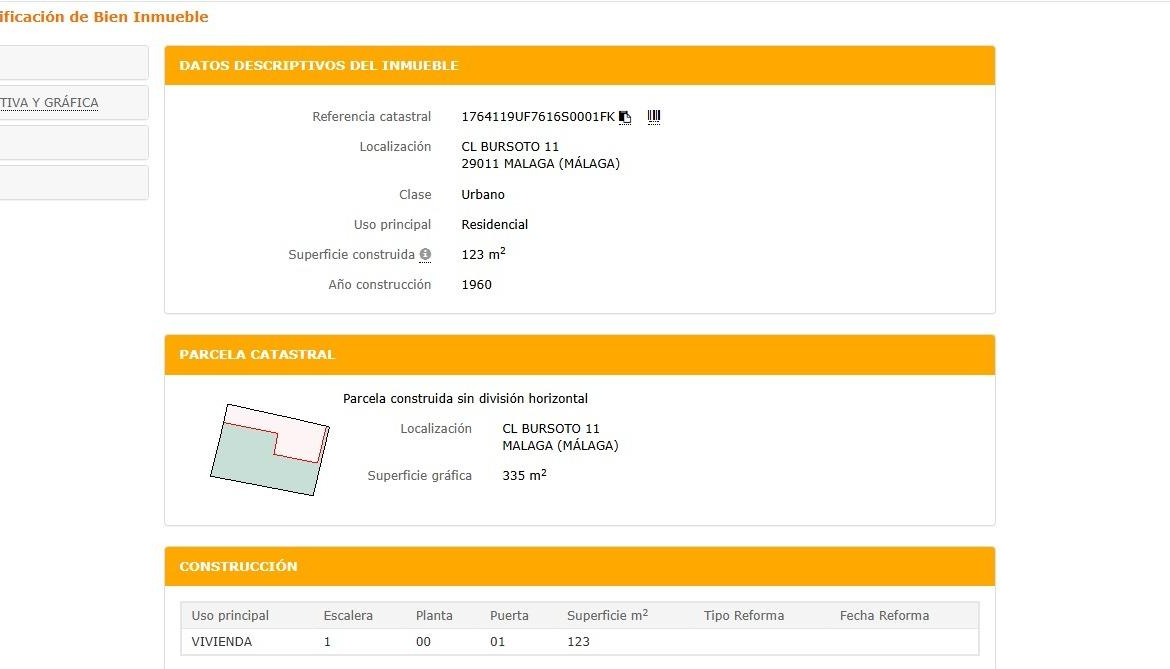Select the sidebar item above 'TIVA Y GRÁFICA'

(72, 63)
